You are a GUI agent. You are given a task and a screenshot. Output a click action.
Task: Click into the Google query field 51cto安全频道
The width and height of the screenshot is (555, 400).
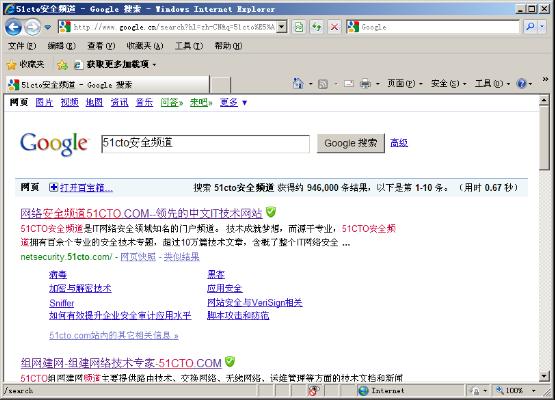pyautogui.click(x=205, y=143)
